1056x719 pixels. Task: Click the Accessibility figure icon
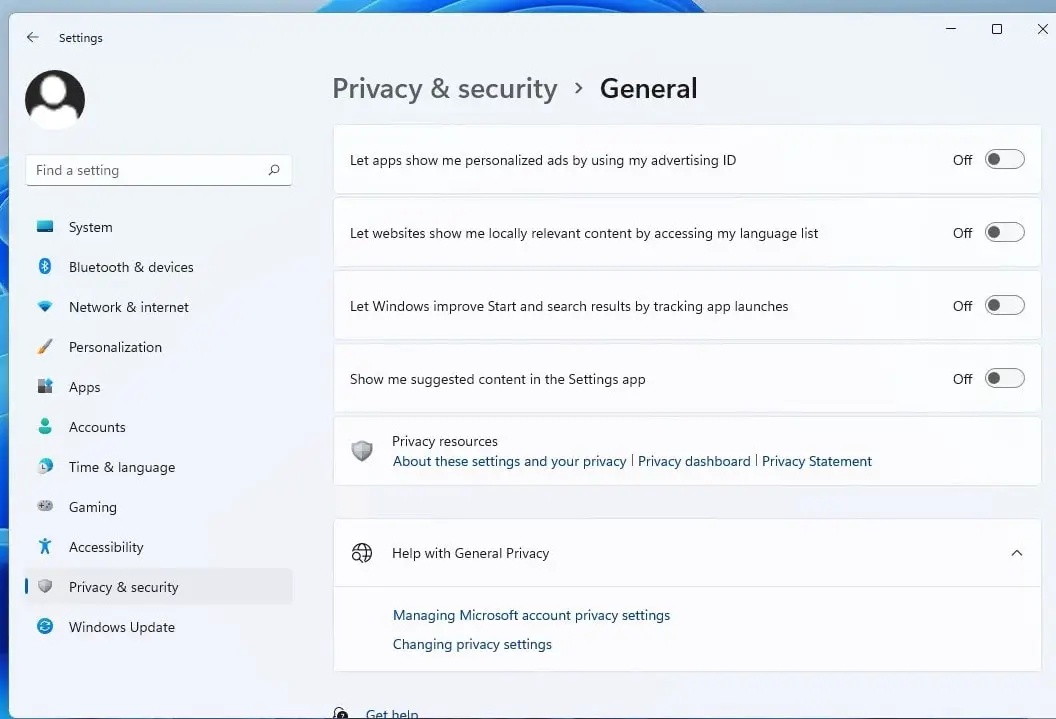coord(45,547)
